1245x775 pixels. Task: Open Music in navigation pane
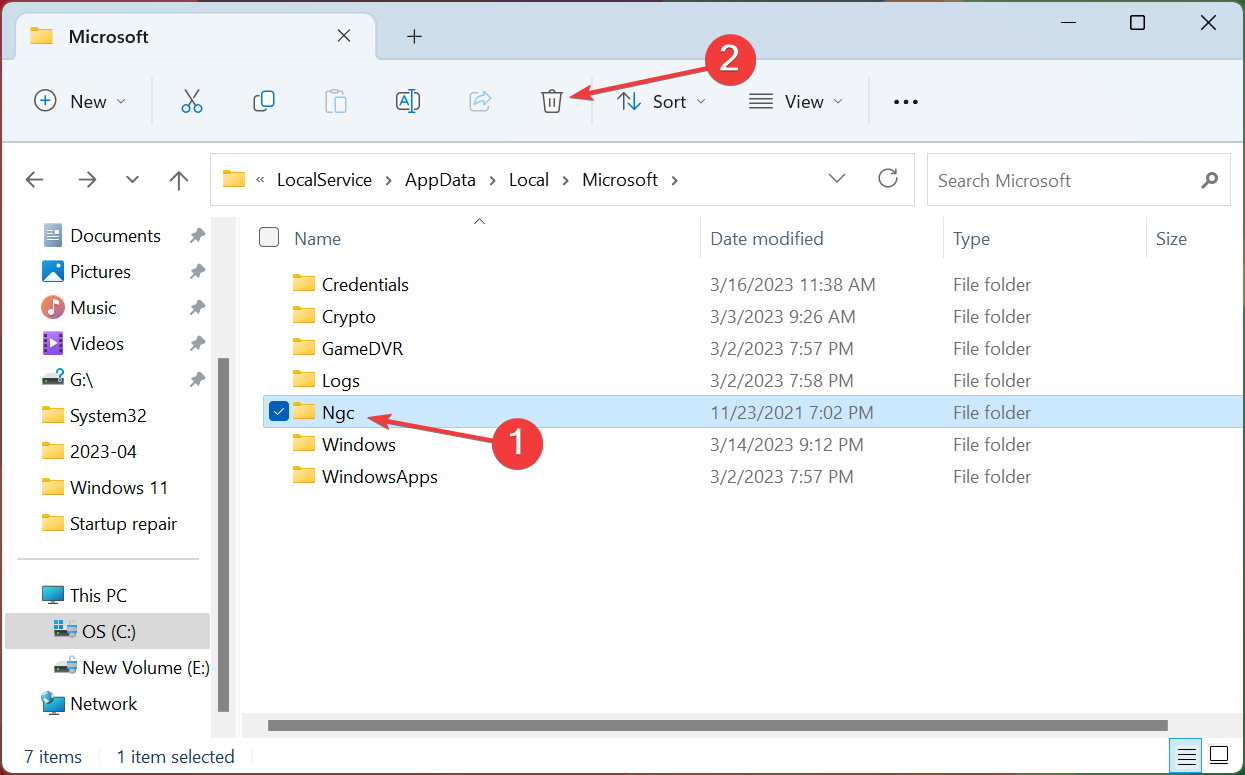tap(93, 308)
